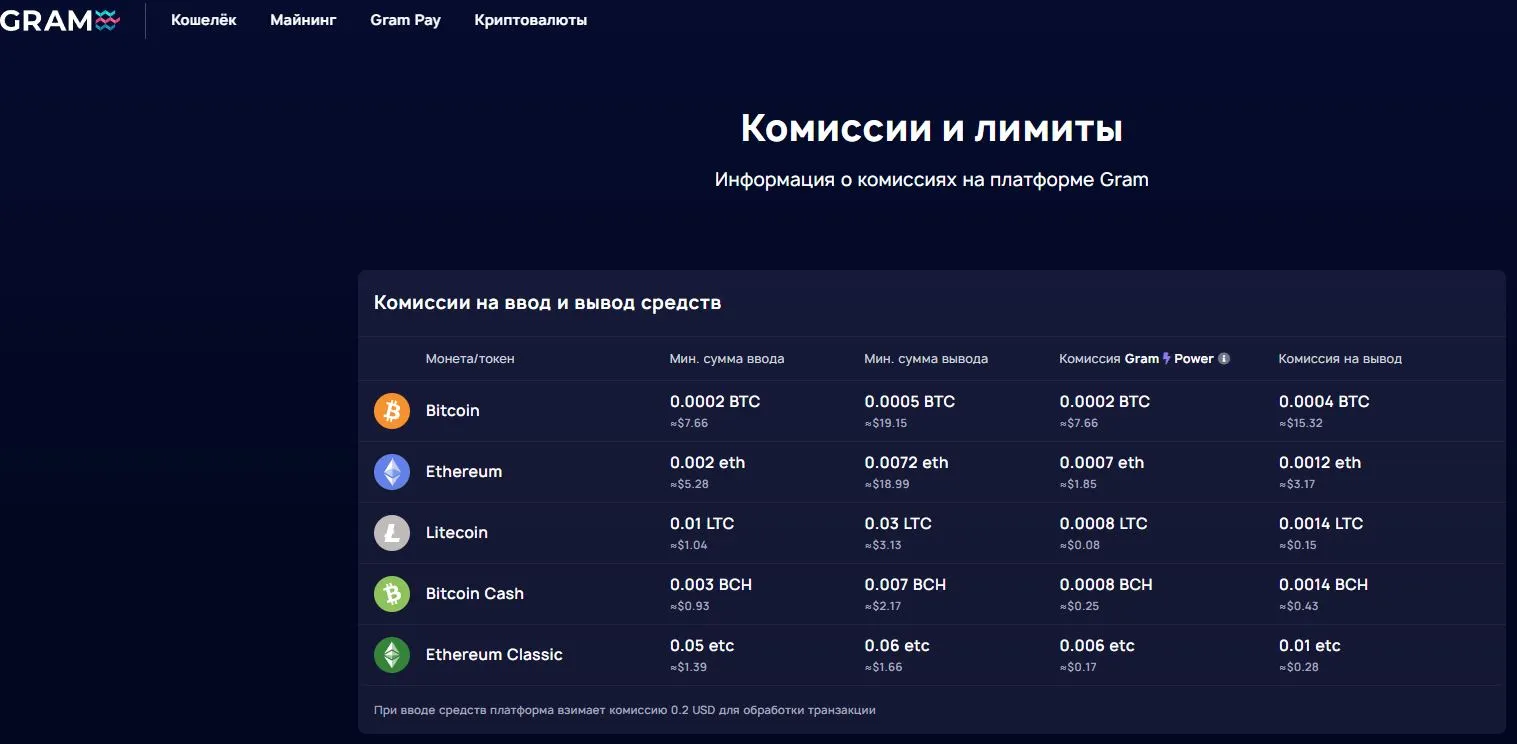1517x744 pixels.
Task: Click the 0.0004 BTC withdrawal fee value
Action: (x=1324, y=402)
